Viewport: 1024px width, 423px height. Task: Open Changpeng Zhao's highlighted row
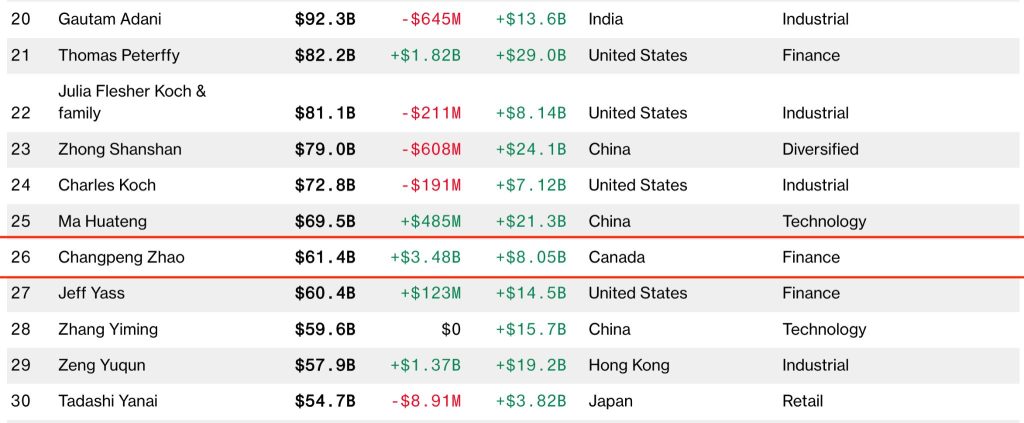(x=121, y=257)
